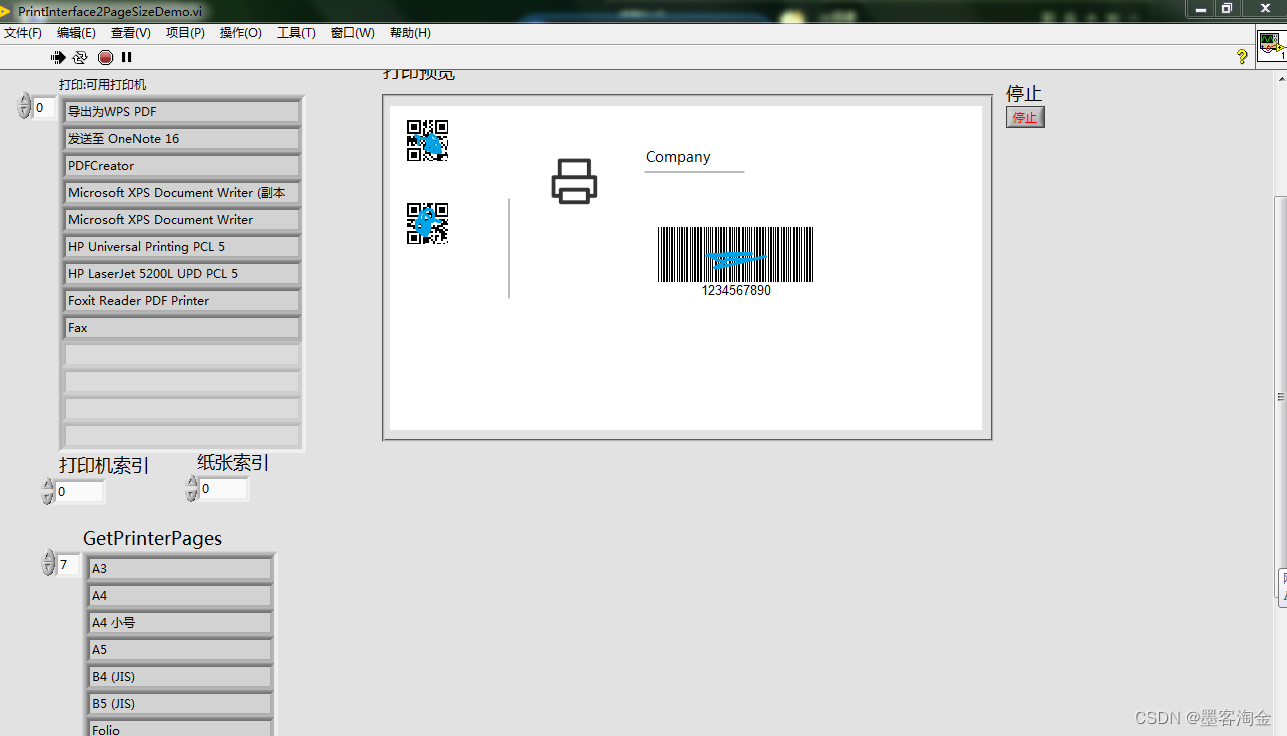Click the Run arrow toolbar icon
Image resolution: width=1287 pixels, height=736 pixels.
pos(58,58)
